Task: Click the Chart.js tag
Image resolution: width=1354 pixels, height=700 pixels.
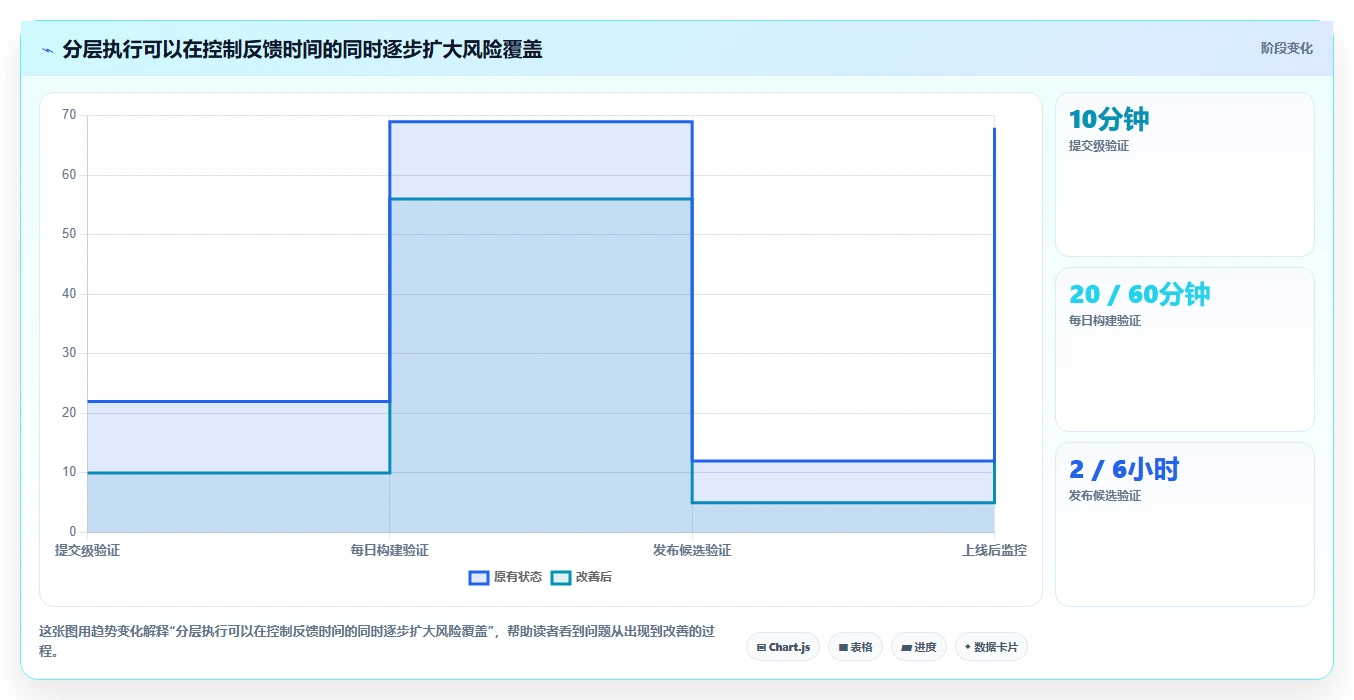Action: point(783,647)
